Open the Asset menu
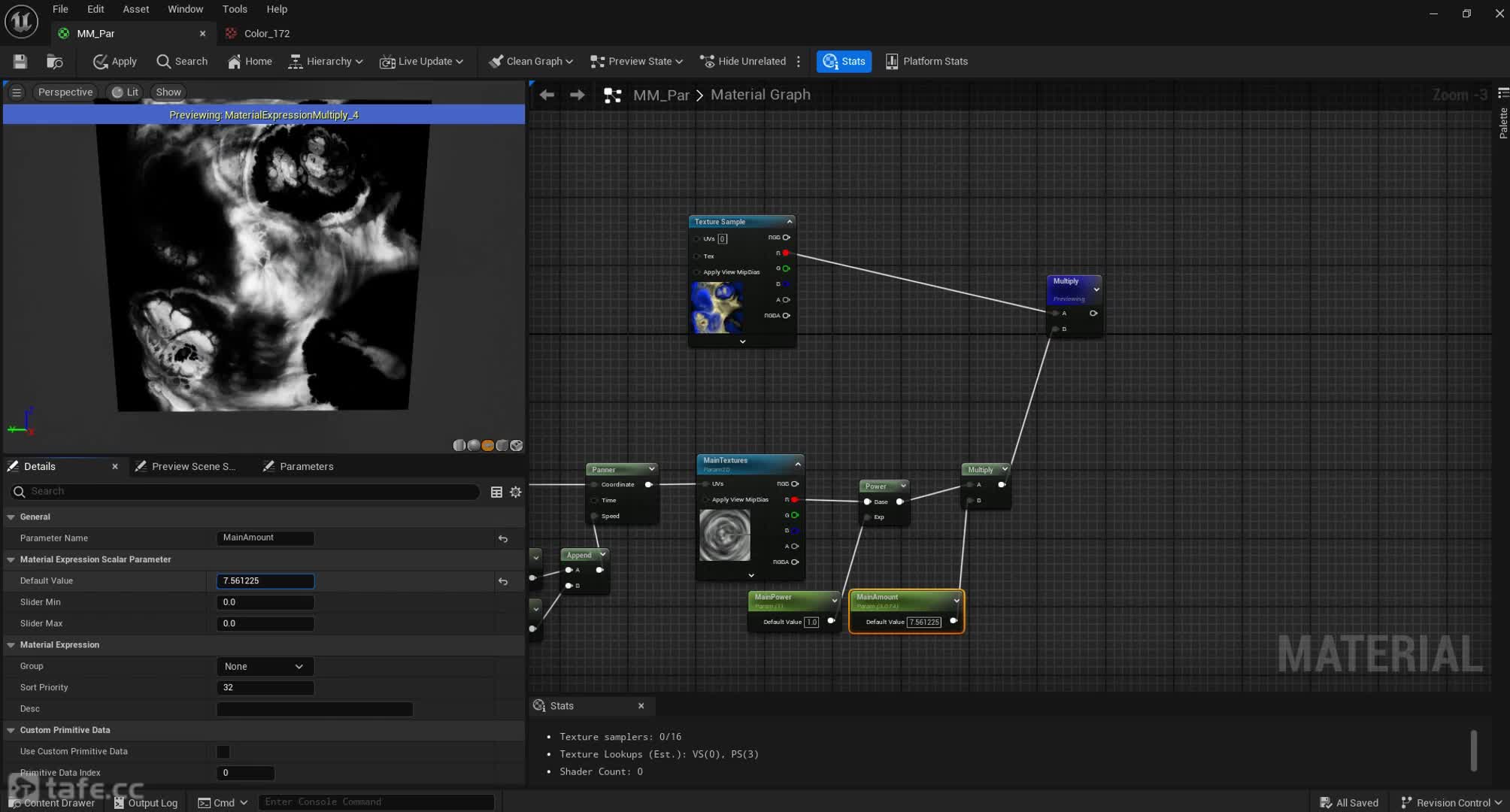1510x812 pixels. click(x=136, y=9)
